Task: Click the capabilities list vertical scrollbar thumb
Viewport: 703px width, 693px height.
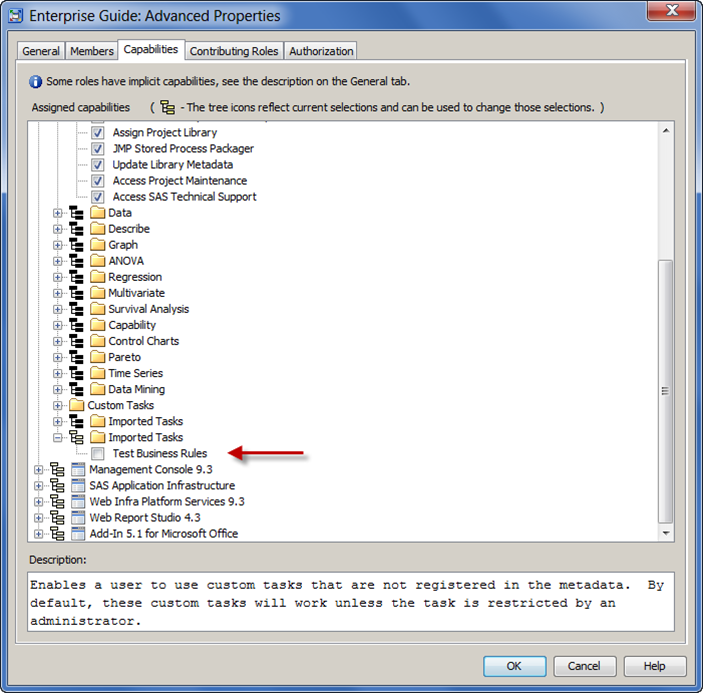Action: tap(665, 390)
